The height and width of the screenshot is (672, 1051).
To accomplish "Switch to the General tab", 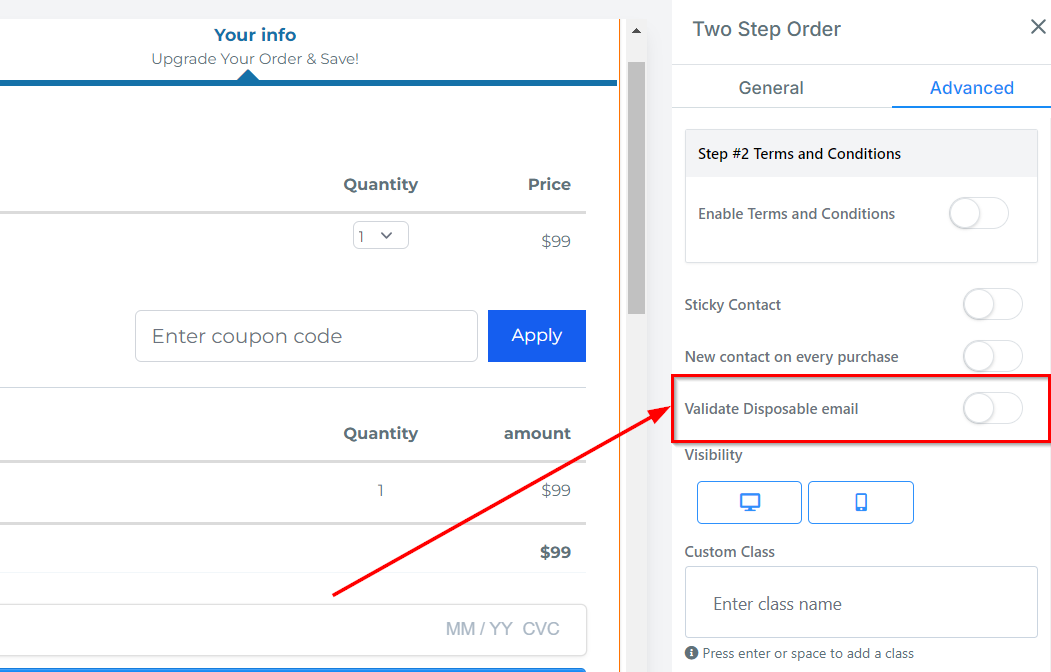I will coord(771,88).
